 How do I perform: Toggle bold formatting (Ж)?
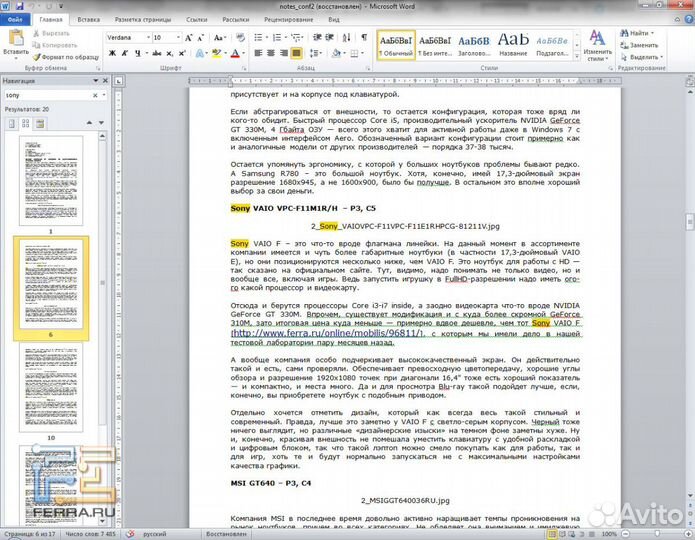point(113,53)
